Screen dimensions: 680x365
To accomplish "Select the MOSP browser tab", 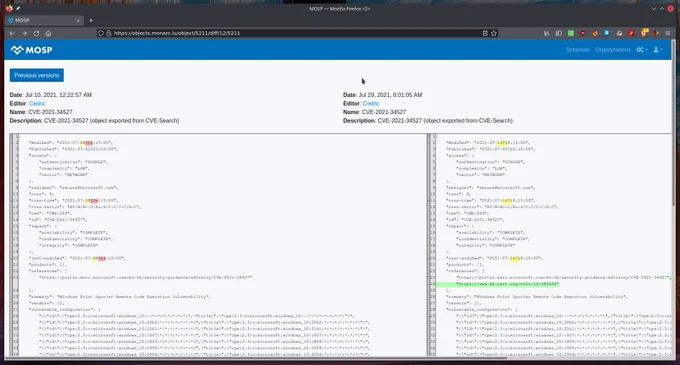I will [43, 20].
